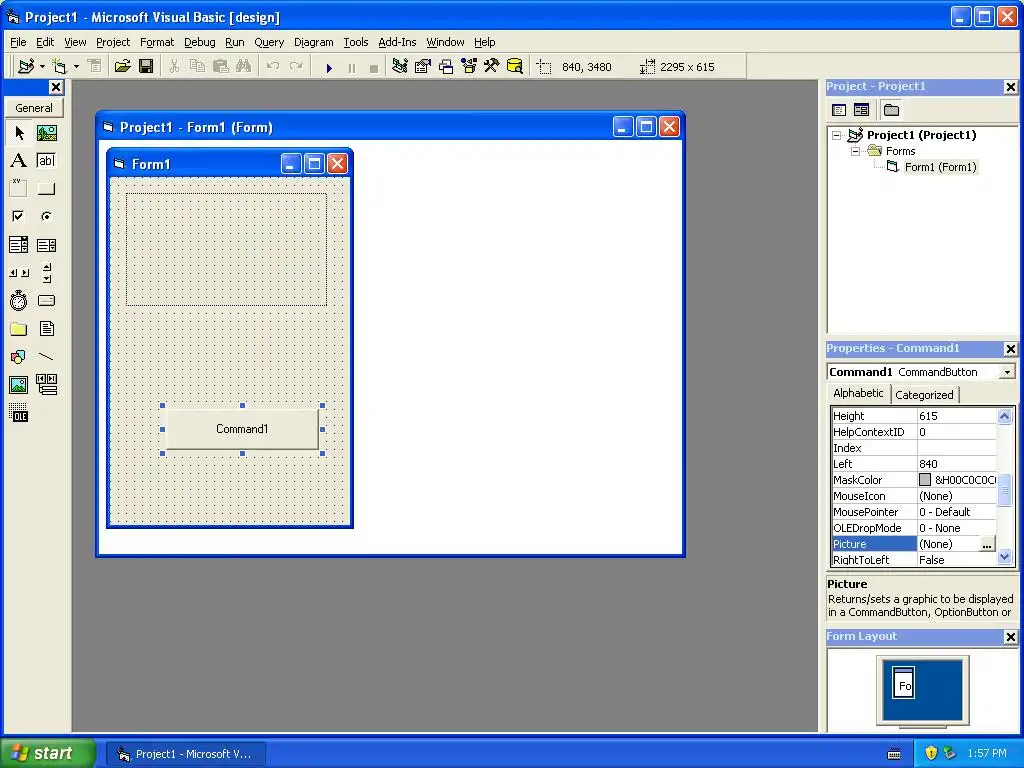Click the Save Project toolbar icon

tap(146, 66)
